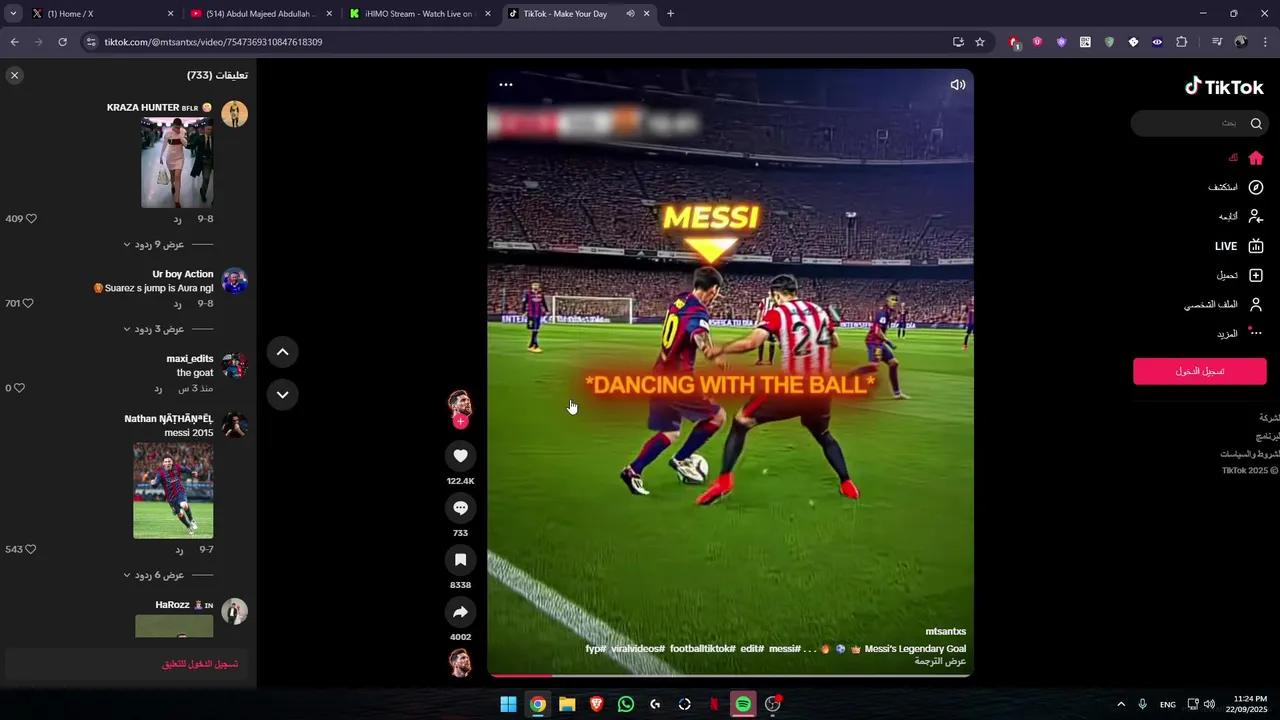This screenshot has height=720, width=1280.
Task: Open Brave browser from the taskbar
Action: tap(596, 704)
